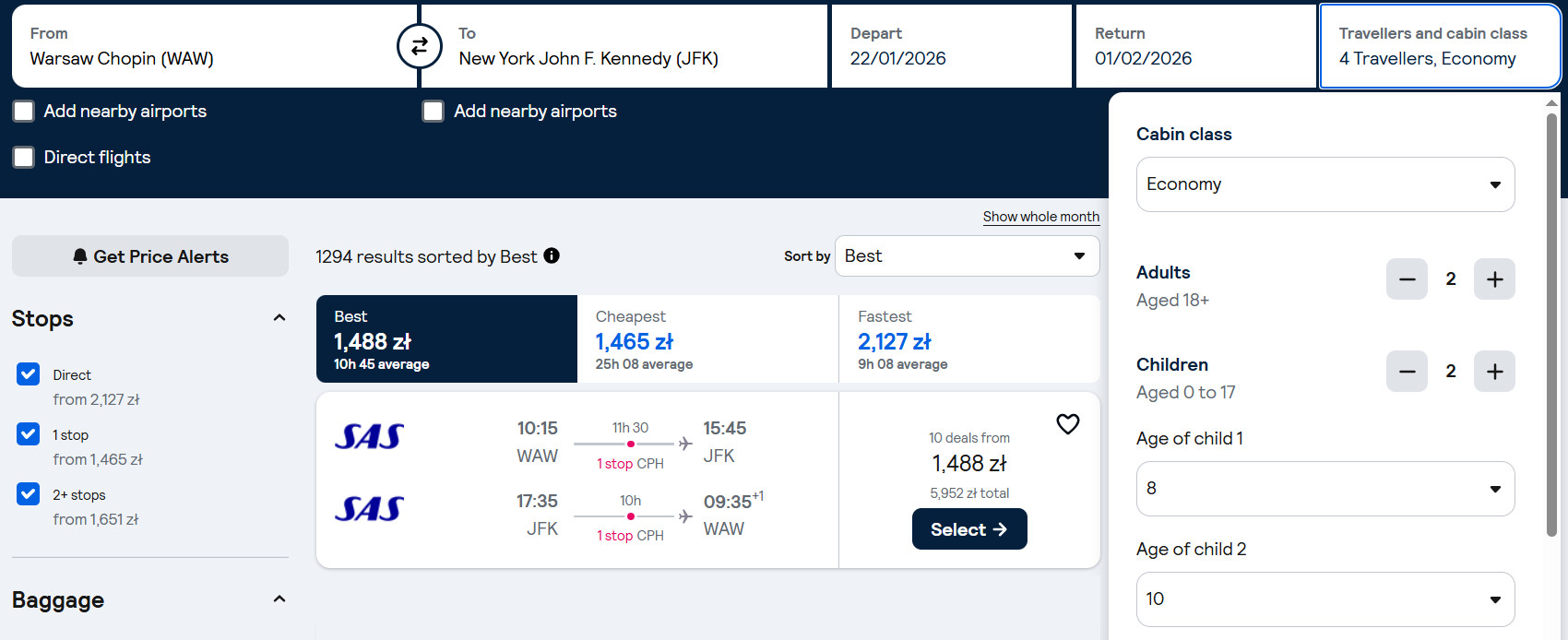The height and width of the screenshot is (640, 1568).
Task: Switch to the Cheapest tab
Action: tap(707, 339)
